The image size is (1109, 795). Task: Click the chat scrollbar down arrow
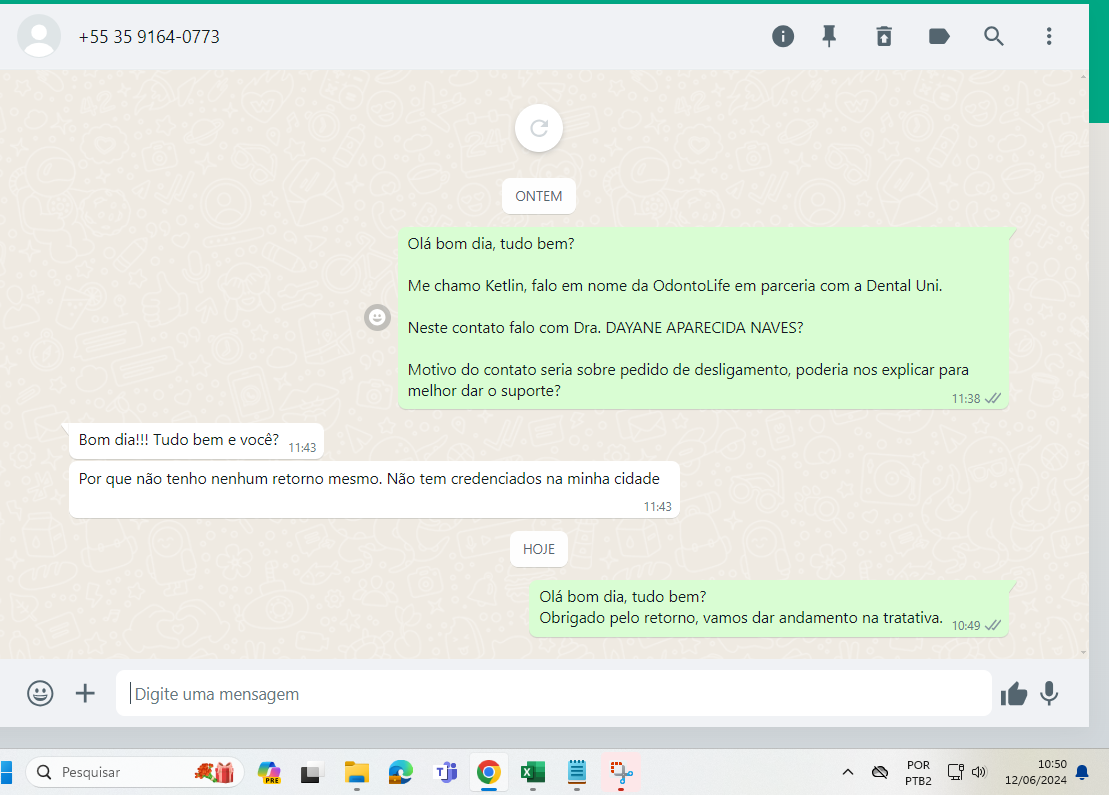point(1084,652)
